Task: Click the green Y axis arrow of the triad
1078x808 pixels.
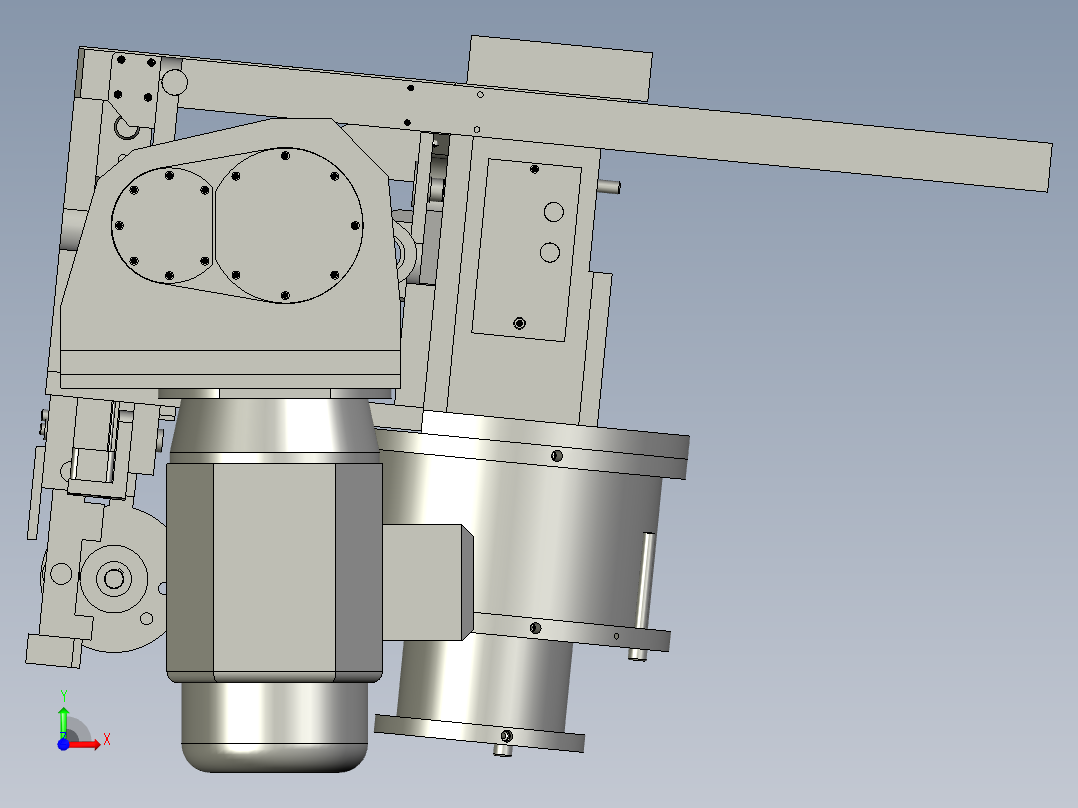Action: click(x=63, y=721)
